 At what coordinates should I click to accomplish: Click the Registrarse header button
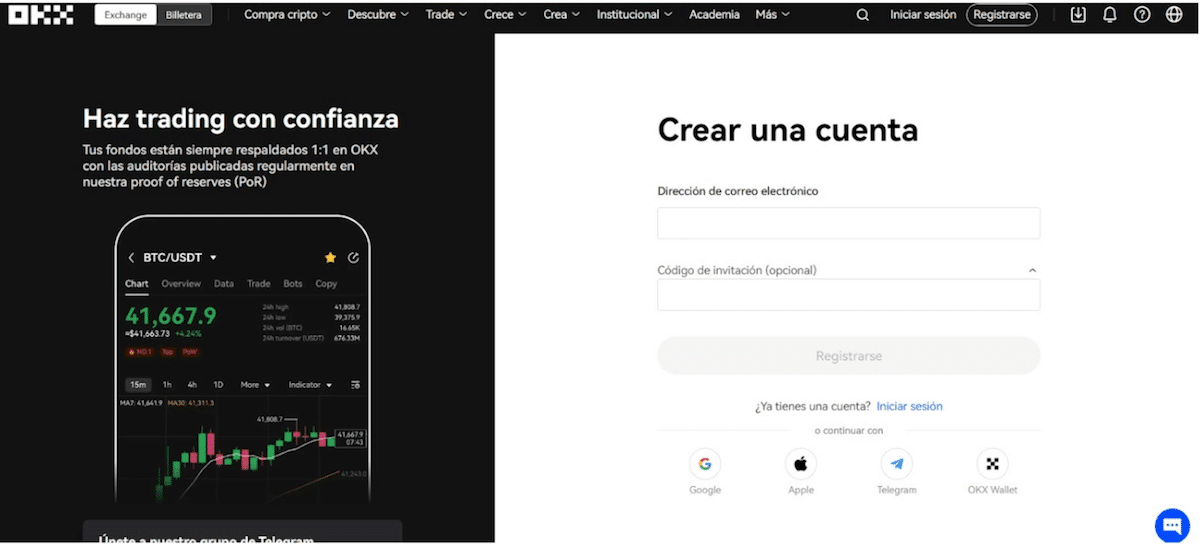(1001, 15)
